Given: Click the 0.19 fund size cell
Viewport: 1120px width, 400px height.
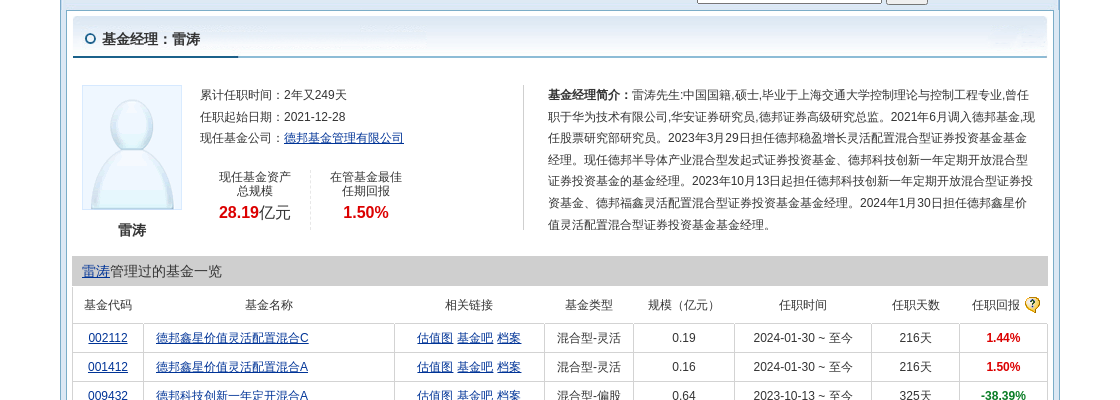Looking at the screenshot, I should 684,338.
